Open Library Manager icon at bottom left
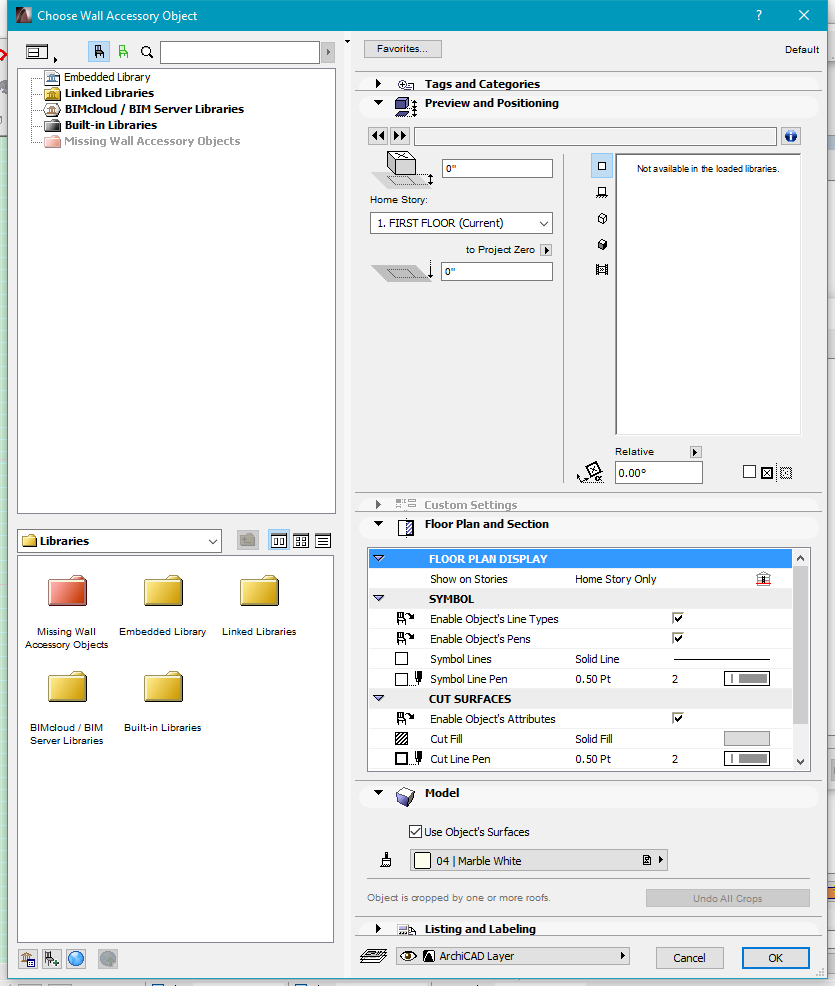 pos(27,959)
